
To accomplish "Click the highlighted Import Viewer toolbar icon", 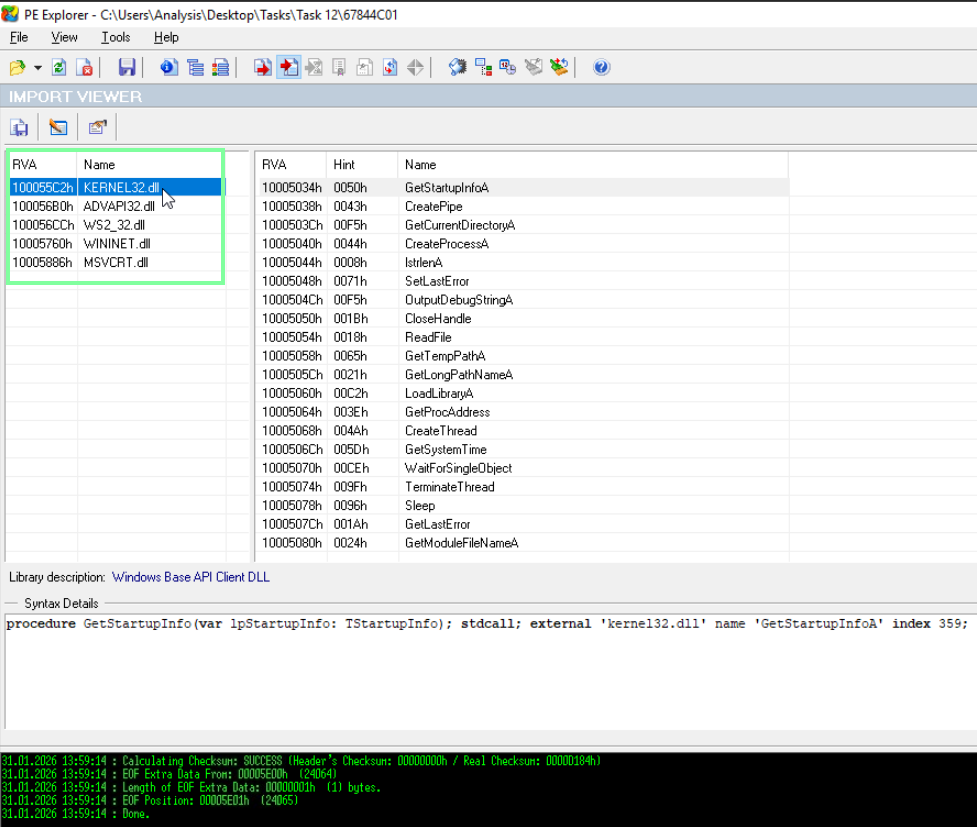I will click(288, 67).
